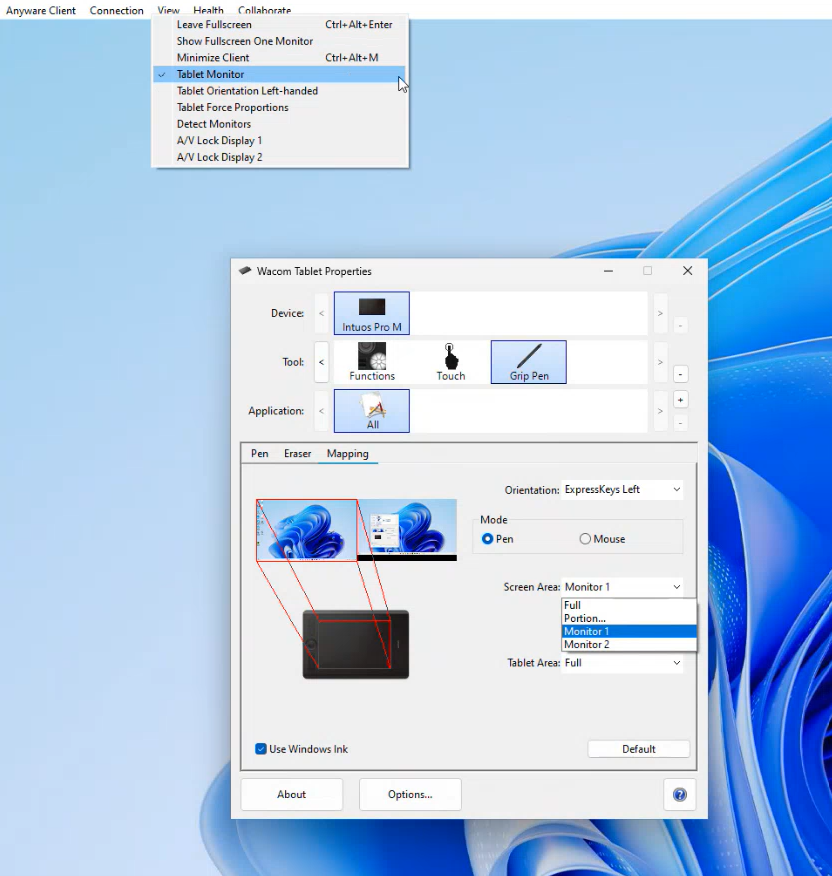Choose Full in Screen Area list
Viewport: 832px width, 876px height.
[x=629, y=605]
